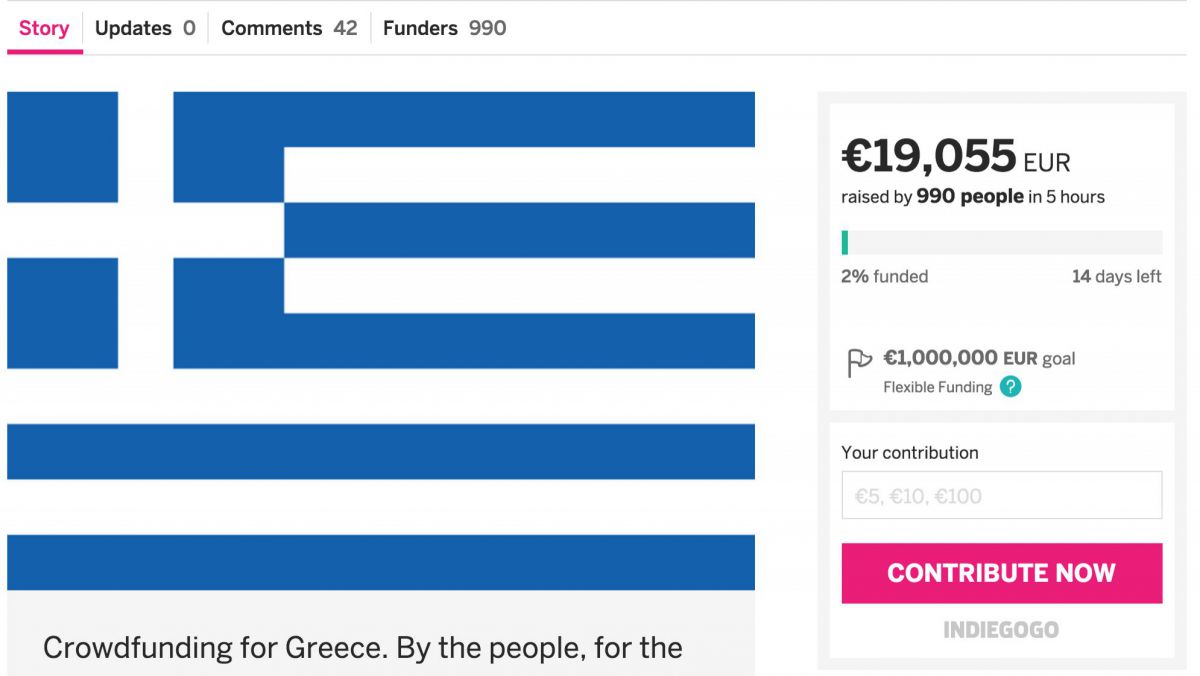
Task: Switch to the Story tab
Action: 44,28
